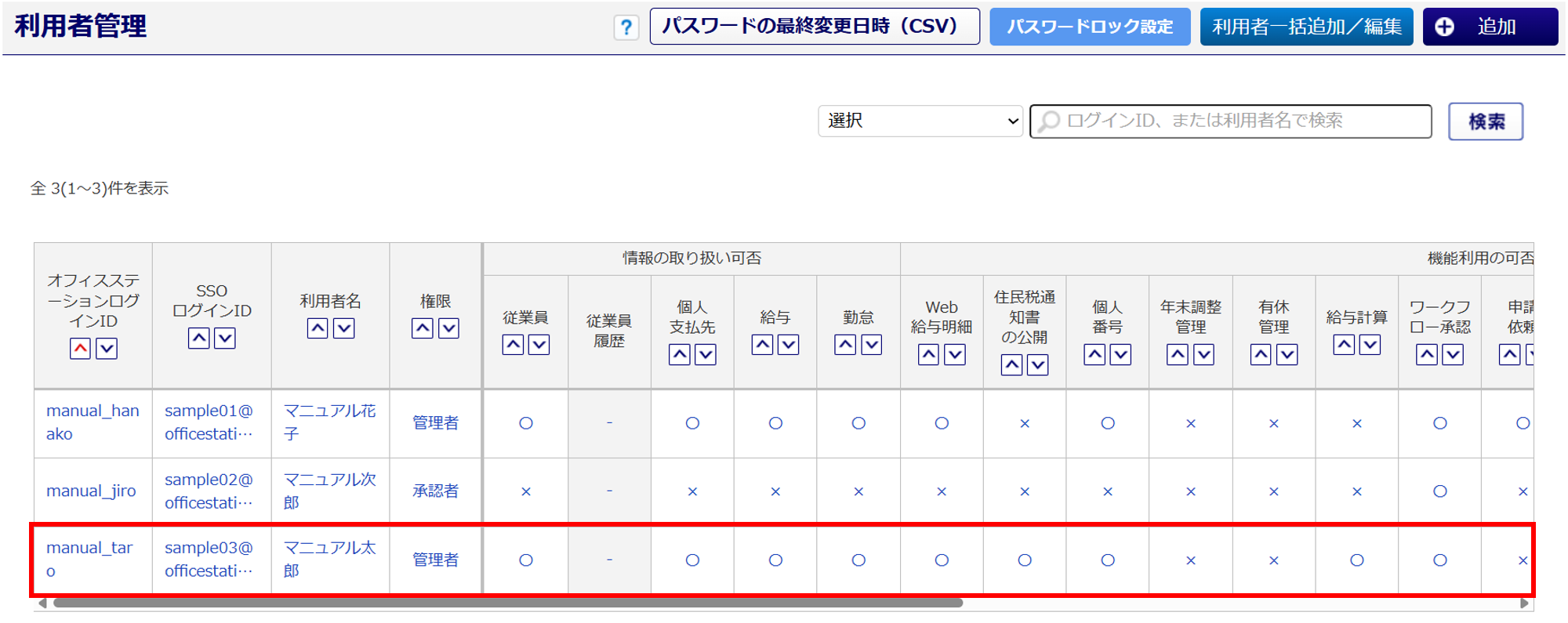Open 利用者一括追加/編集 bulk edit

coord(1306,27)
